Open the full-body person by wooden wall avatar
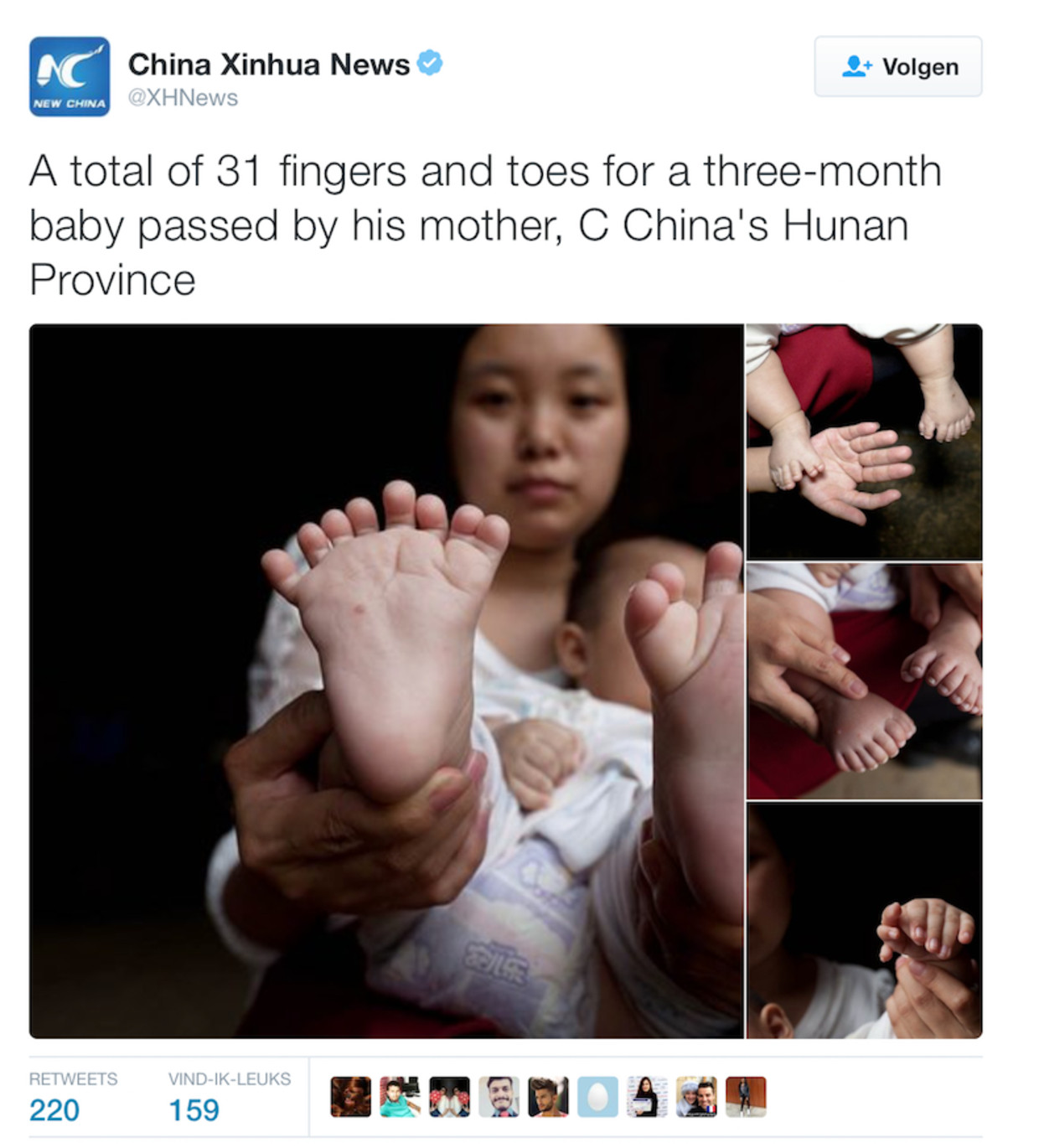Screen dimensions: 1039x1148 tap(746, 1097)
